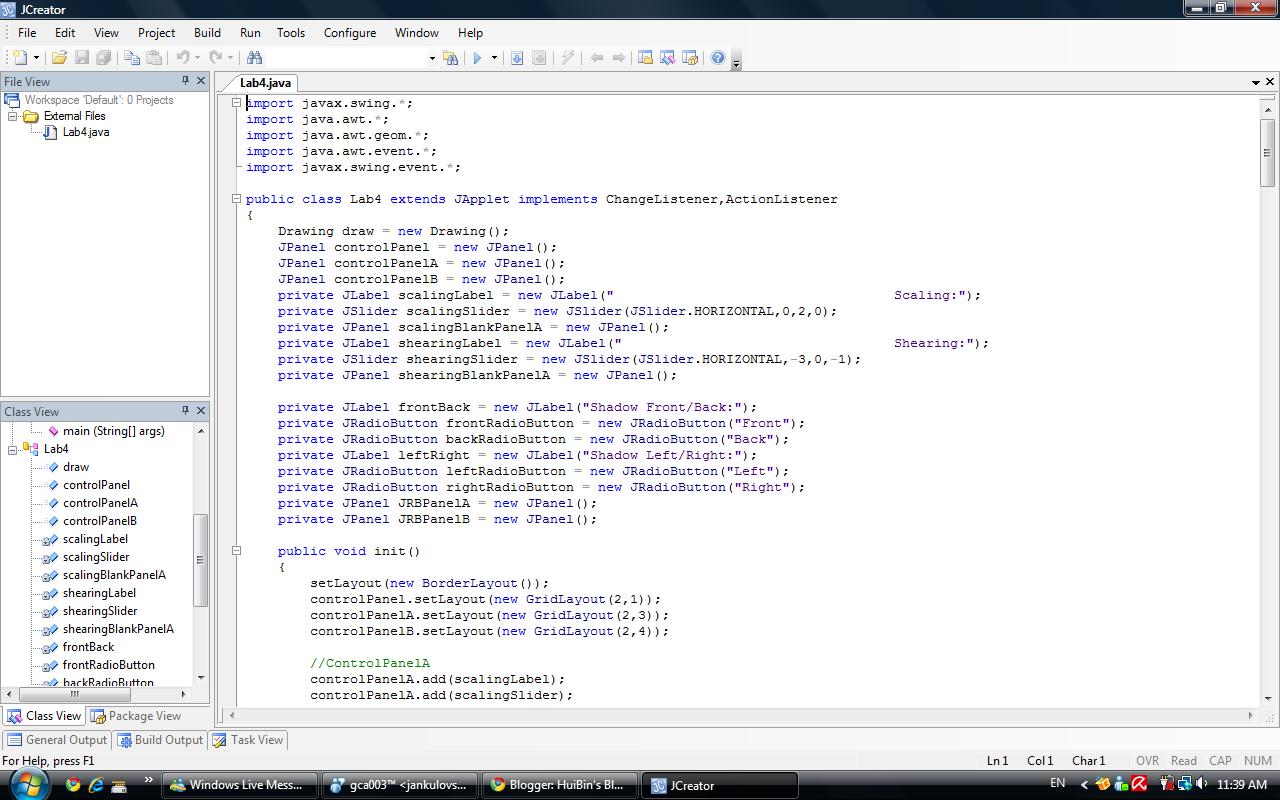The image size is (1280, 800).
Task: Click the Undo arrow toolbar icon
Action: point(182,57)
